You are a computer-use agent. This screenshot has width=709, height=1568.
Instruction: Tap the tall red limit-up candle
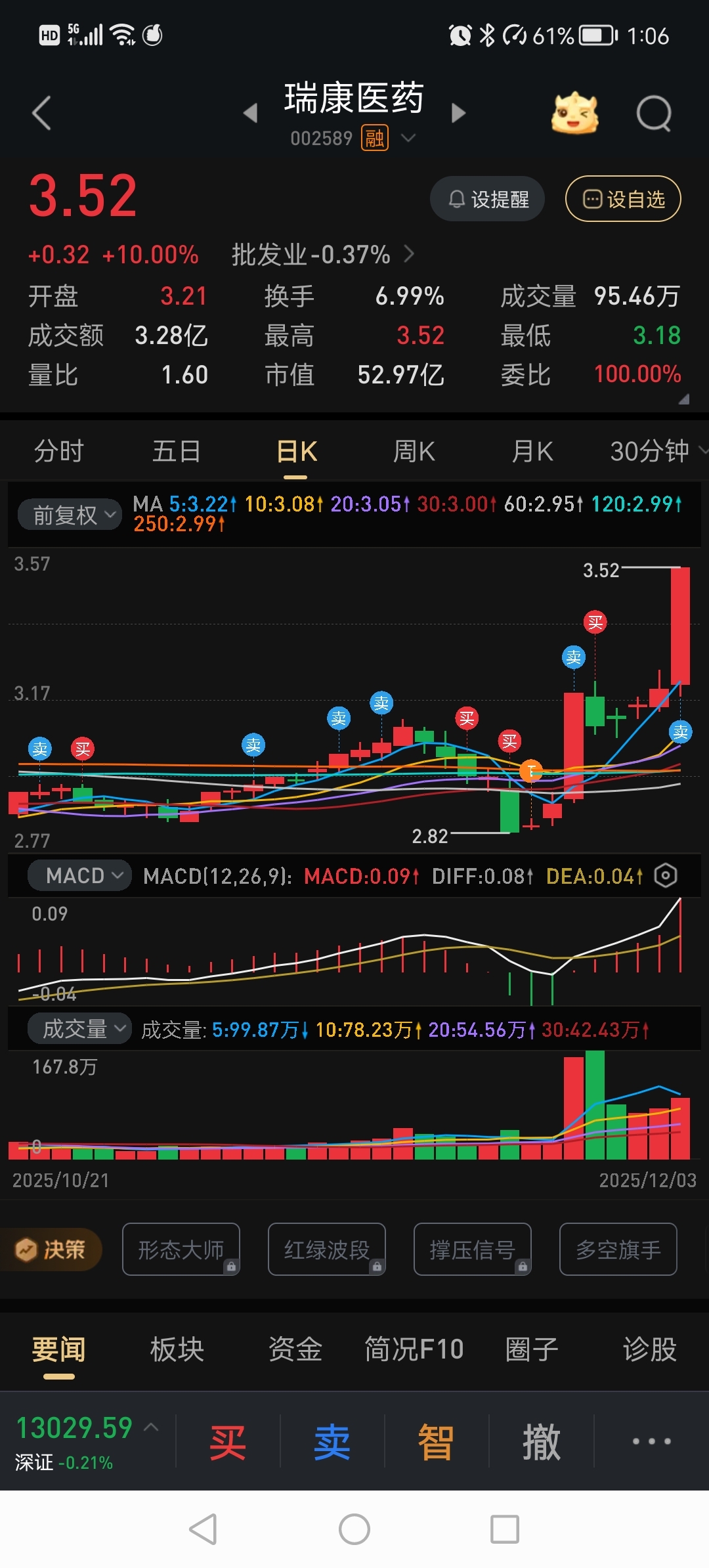[x=680, y=626]
